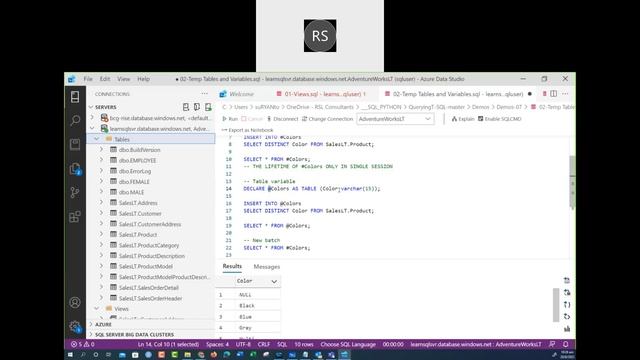Open the Connections view in activity bar
The width and height of the screenshot is (640, 360).
pyautogui.click(x=75, y=97)
